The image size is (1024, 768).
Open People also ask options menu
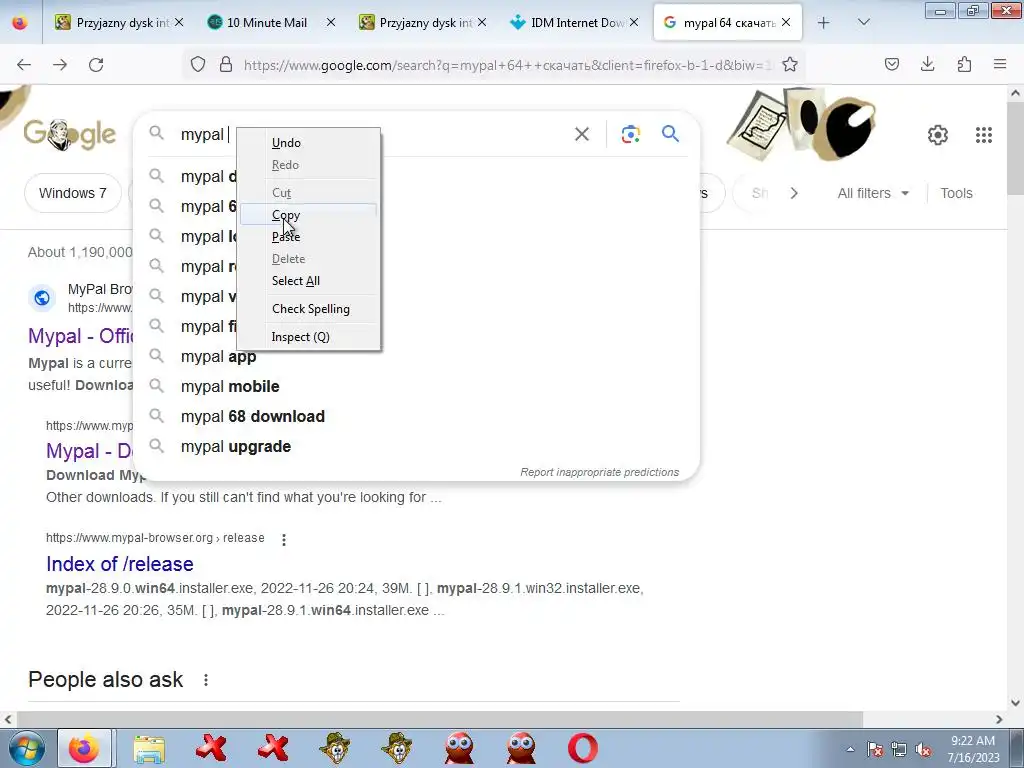tap(206, 680)
